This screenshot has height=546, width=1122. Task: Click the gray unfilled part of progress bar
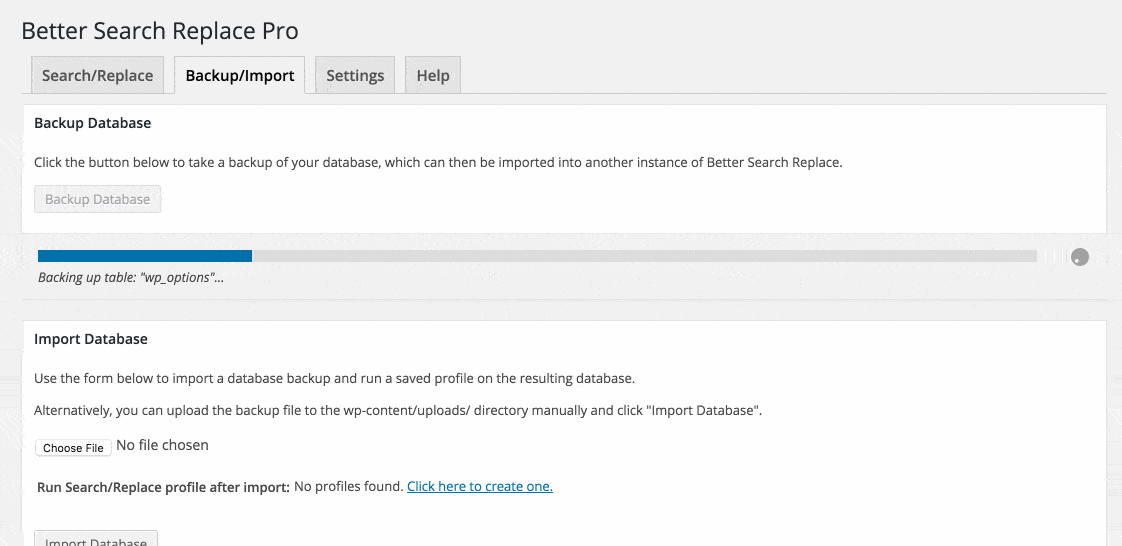(644, 255)
